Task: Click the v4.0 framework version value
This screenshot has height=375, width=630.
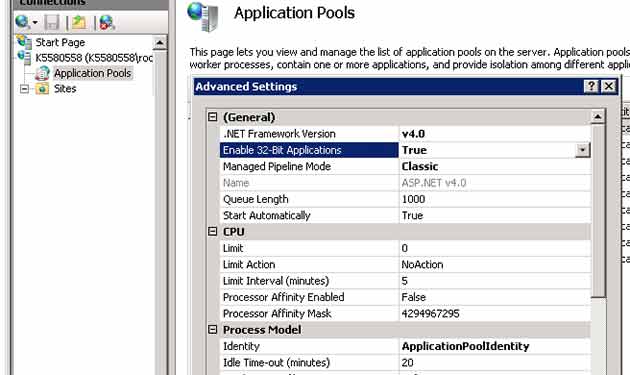Action: point(414,134)
